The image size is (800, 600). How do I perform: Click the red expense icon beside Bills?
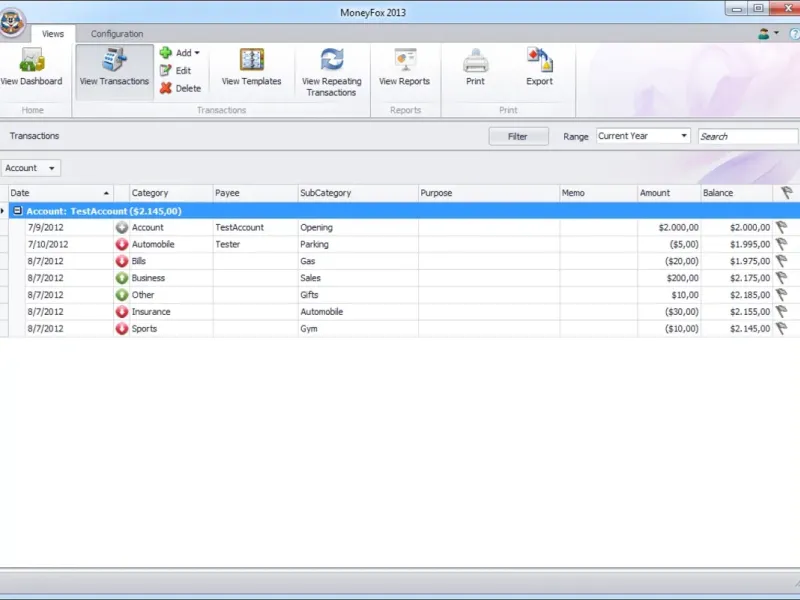point(121,261)
